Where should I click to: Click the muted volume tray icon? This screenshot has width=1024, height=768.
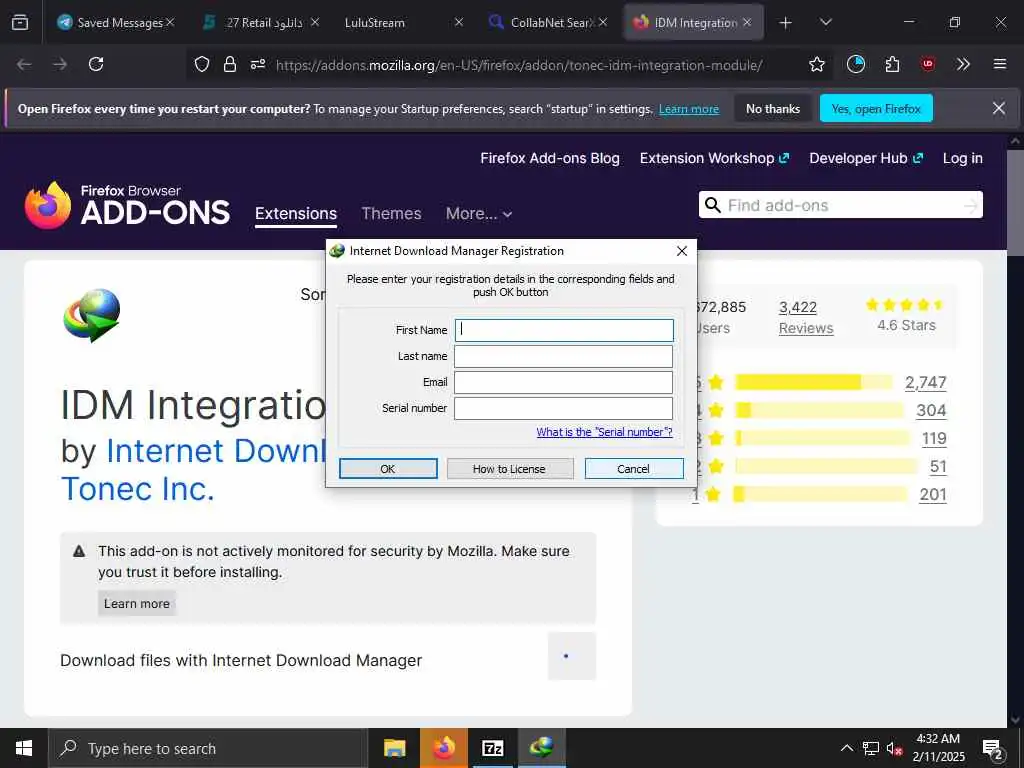(x=894, y=749)
